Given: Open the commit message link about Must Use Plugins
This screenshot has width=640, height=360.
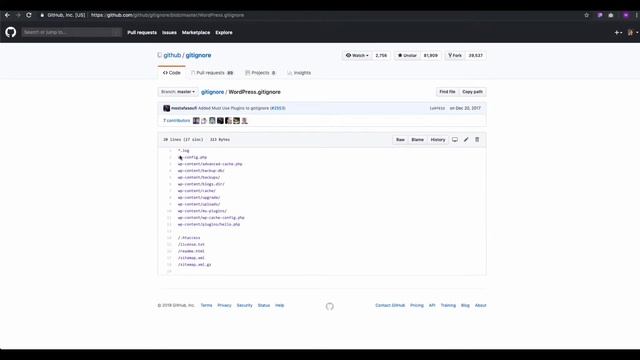Looking at the screenshot, I should coord(233,108).
